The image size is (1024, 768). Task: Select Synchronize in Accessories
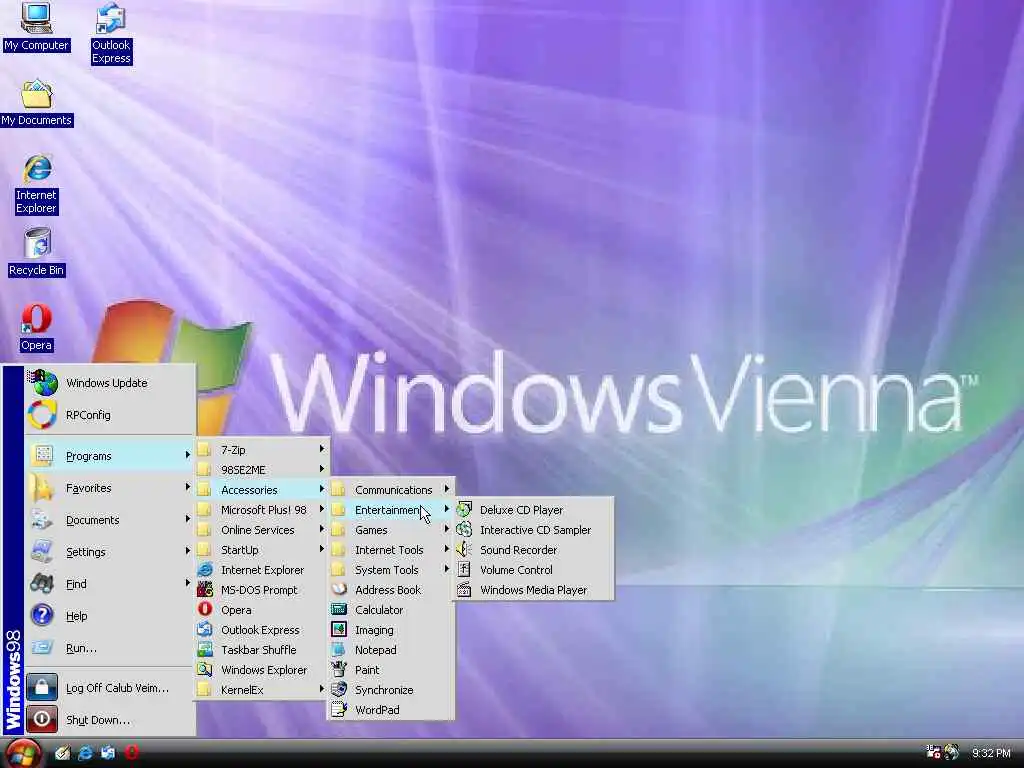pos(391,690)
